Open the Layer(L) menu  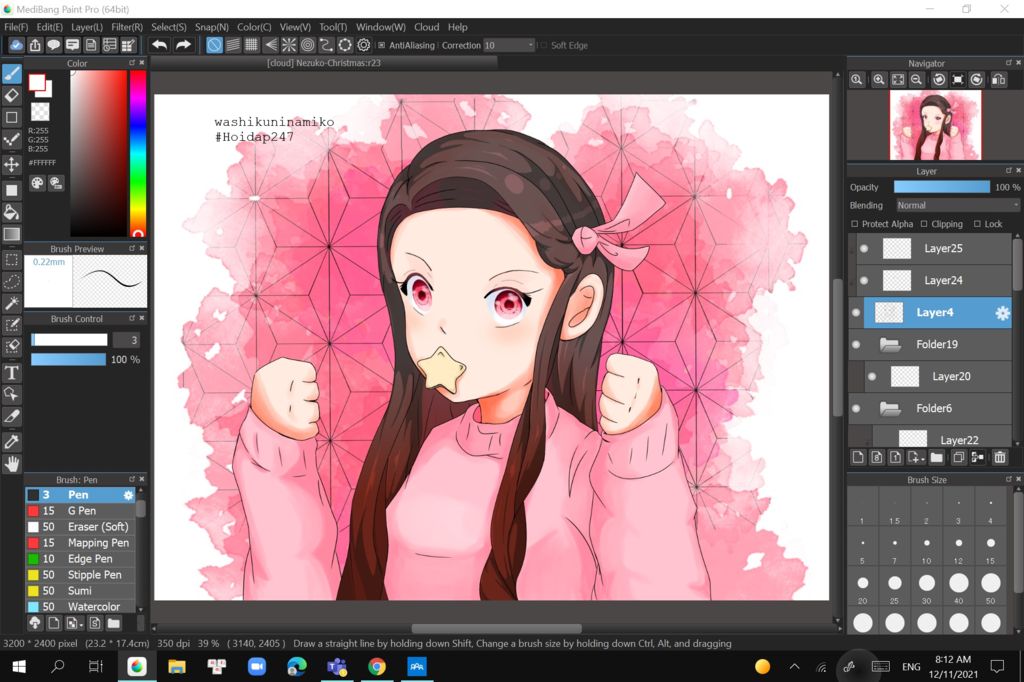87,27
